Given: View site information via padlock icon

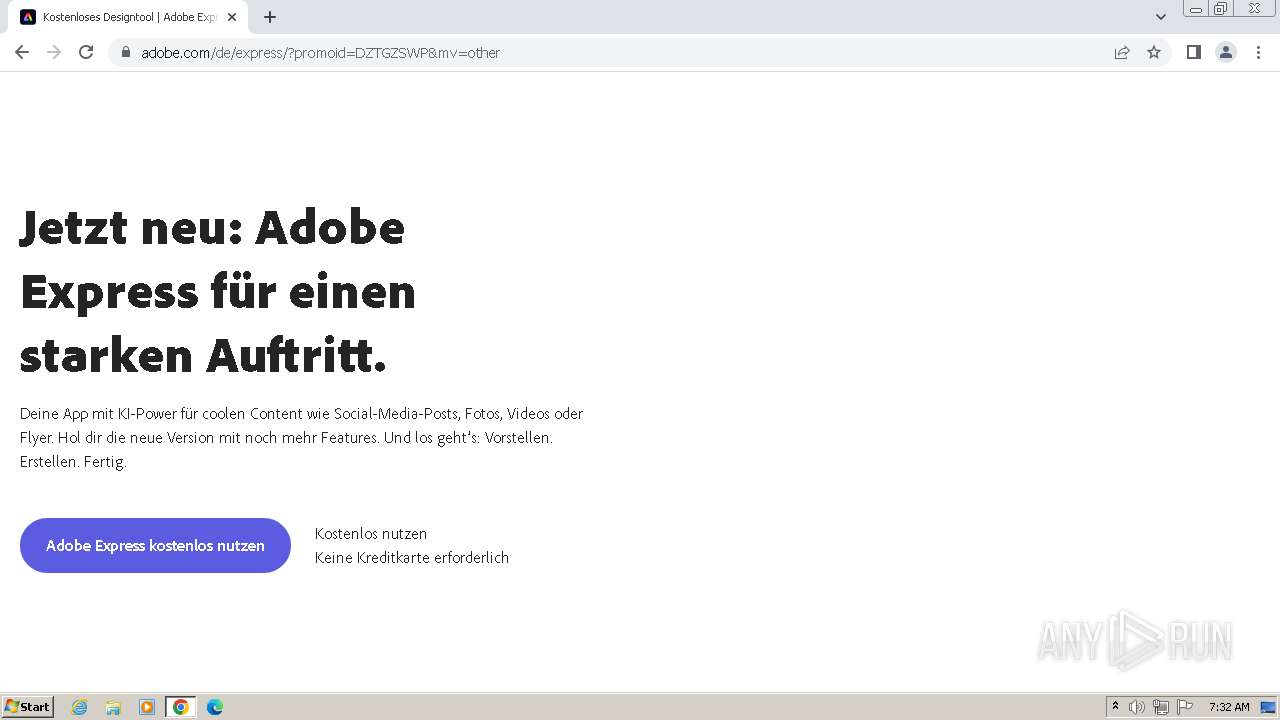Looking at the screenshot, I should click(125, 52).
